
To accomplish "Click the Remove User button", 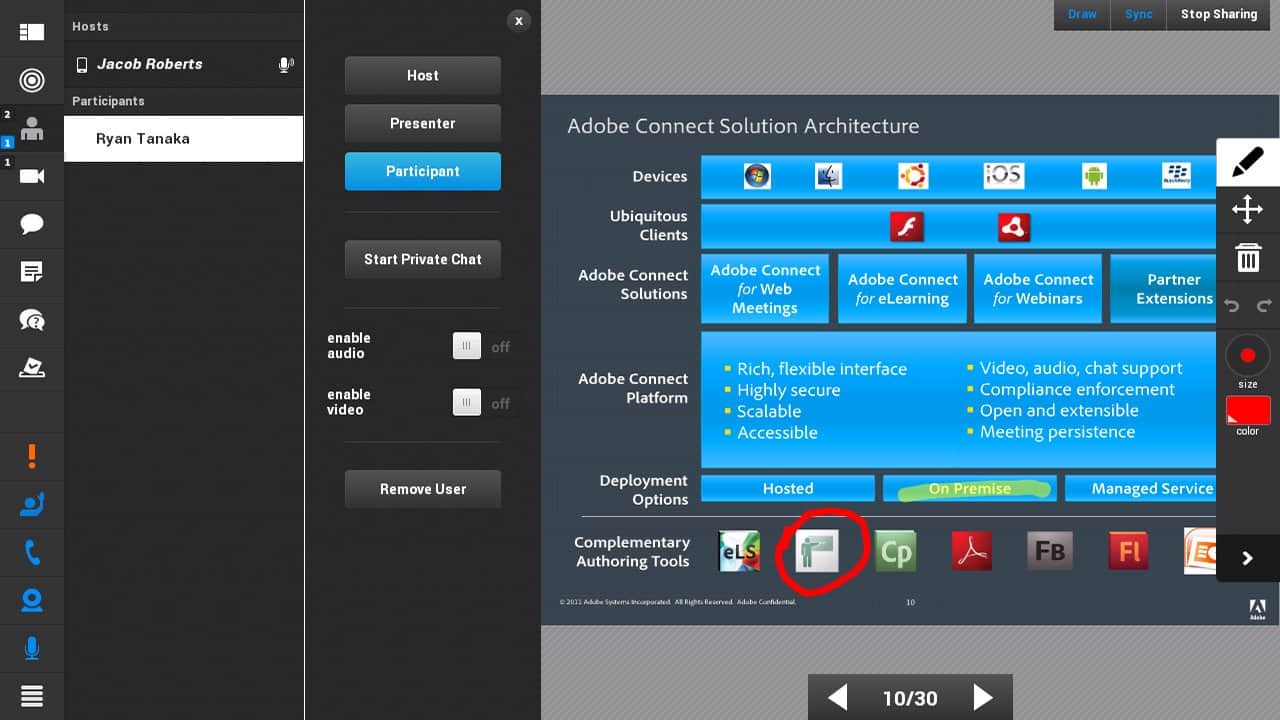I will 422,489.
